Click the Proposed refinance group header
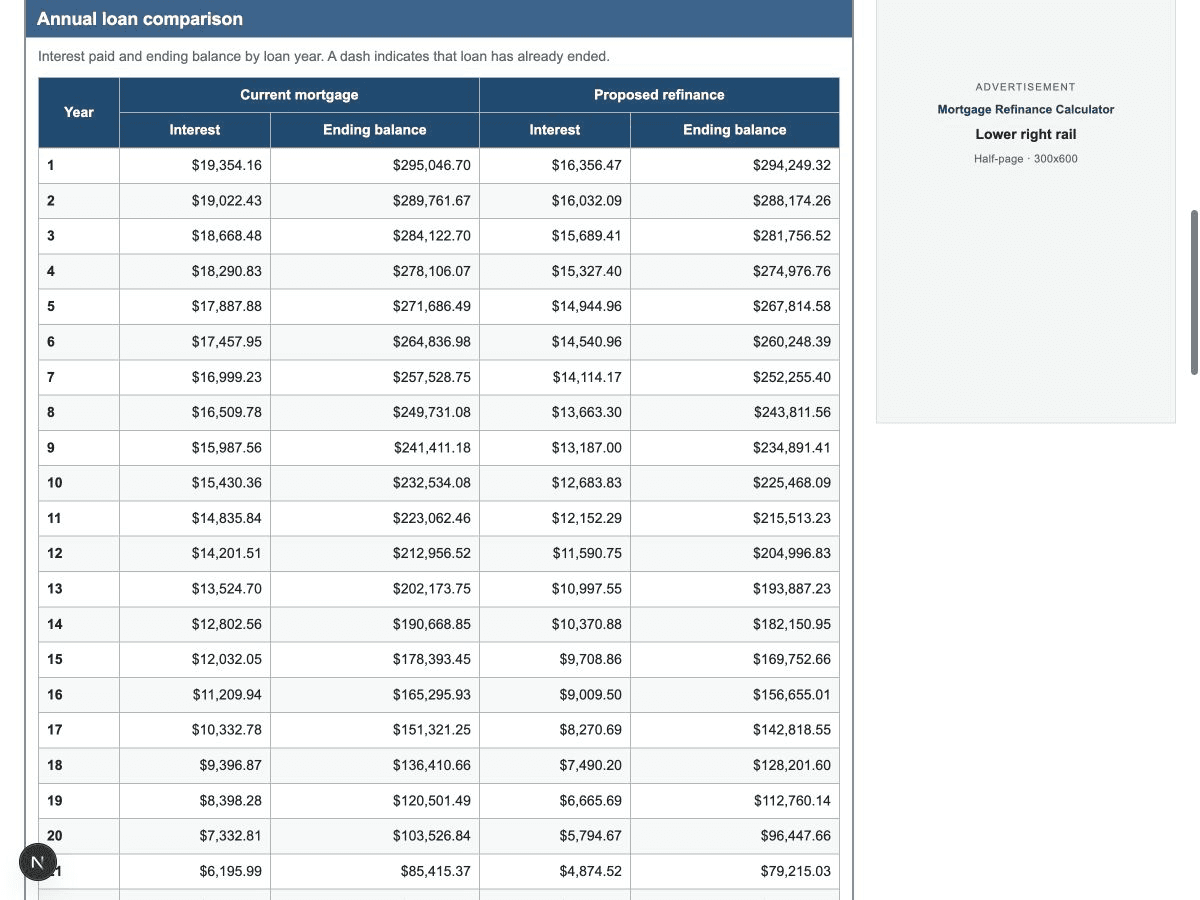This screenshot has height=900, width=1200. click(x=659, y=95)
